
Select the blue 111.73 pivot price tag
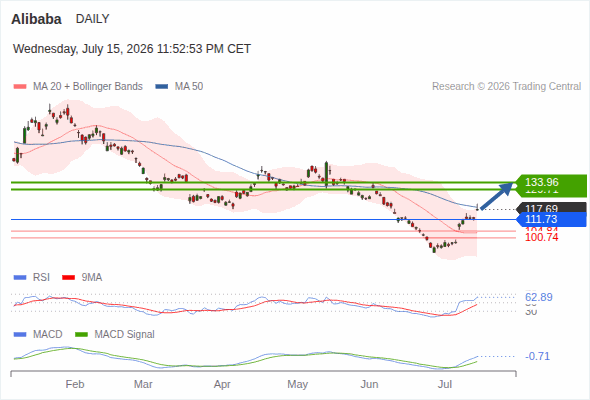tap(551, 219)
